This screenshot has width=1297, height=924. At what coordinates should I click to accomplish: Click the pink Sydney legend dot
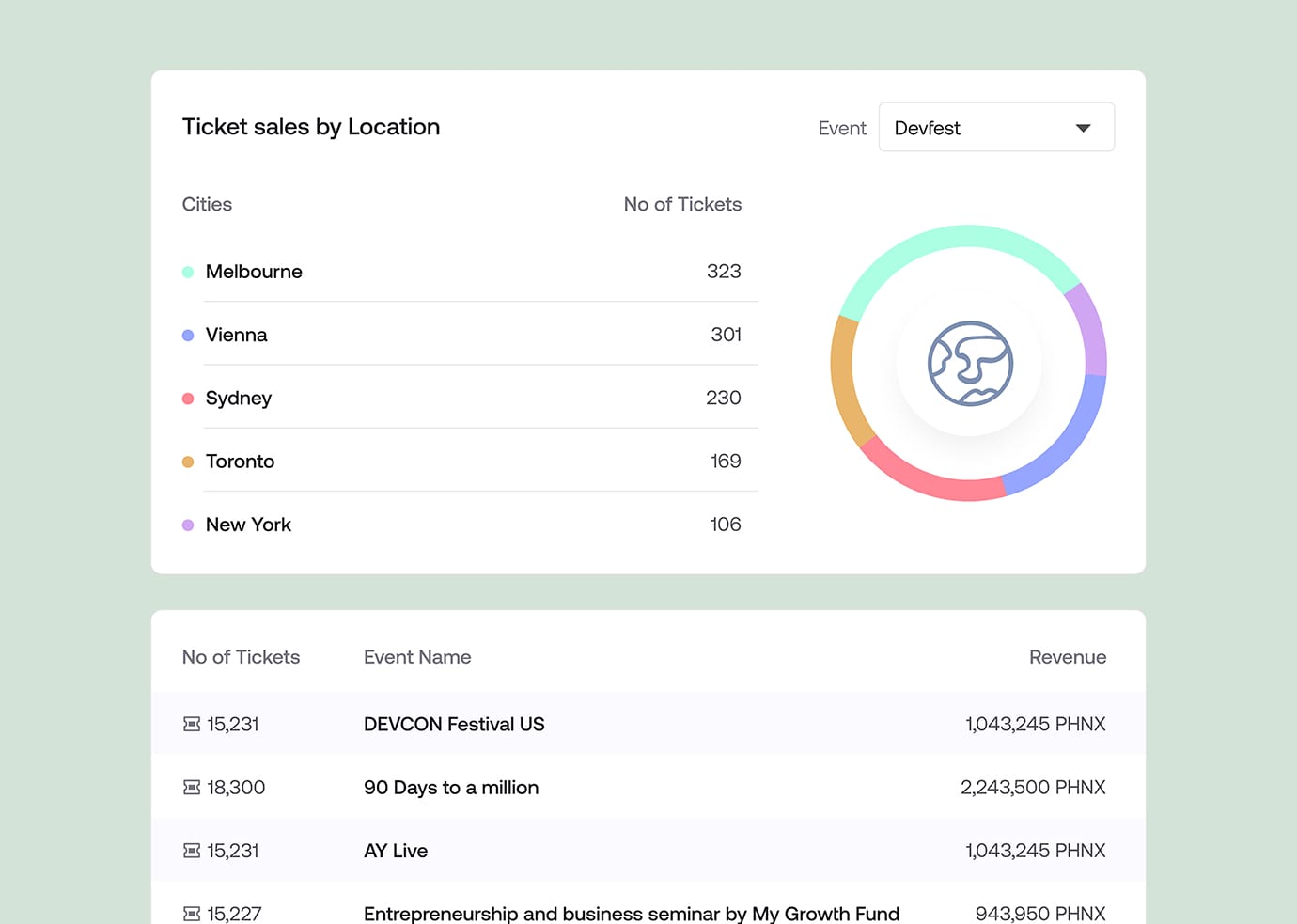(x=188, y=399)
